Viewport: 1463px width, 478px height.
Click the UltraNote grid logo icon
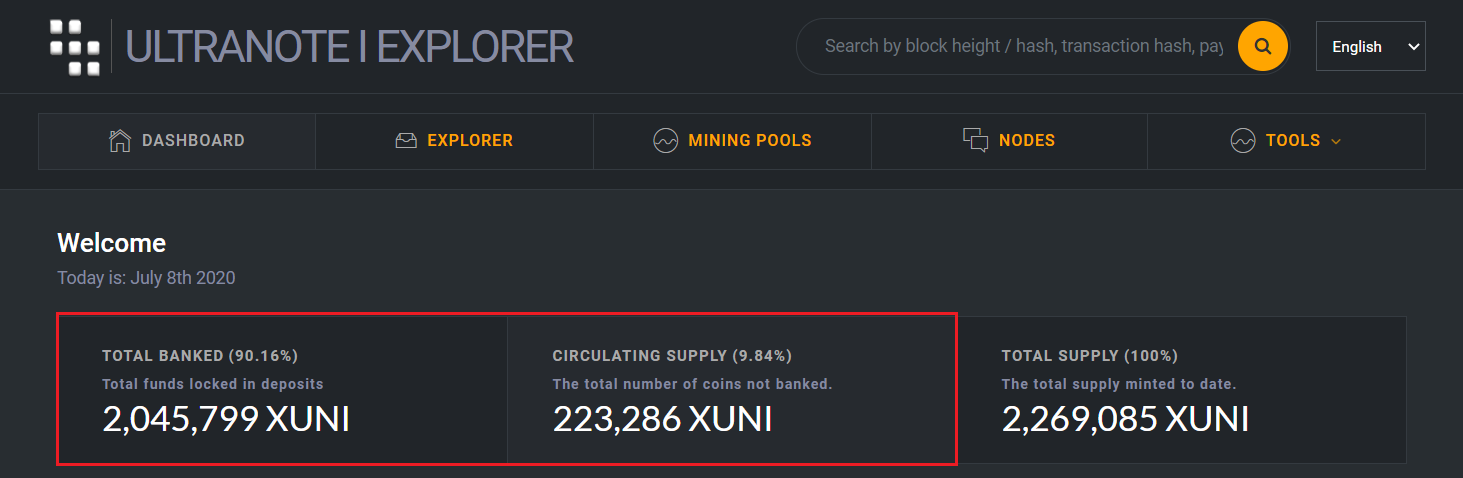(x=75, y=47)
